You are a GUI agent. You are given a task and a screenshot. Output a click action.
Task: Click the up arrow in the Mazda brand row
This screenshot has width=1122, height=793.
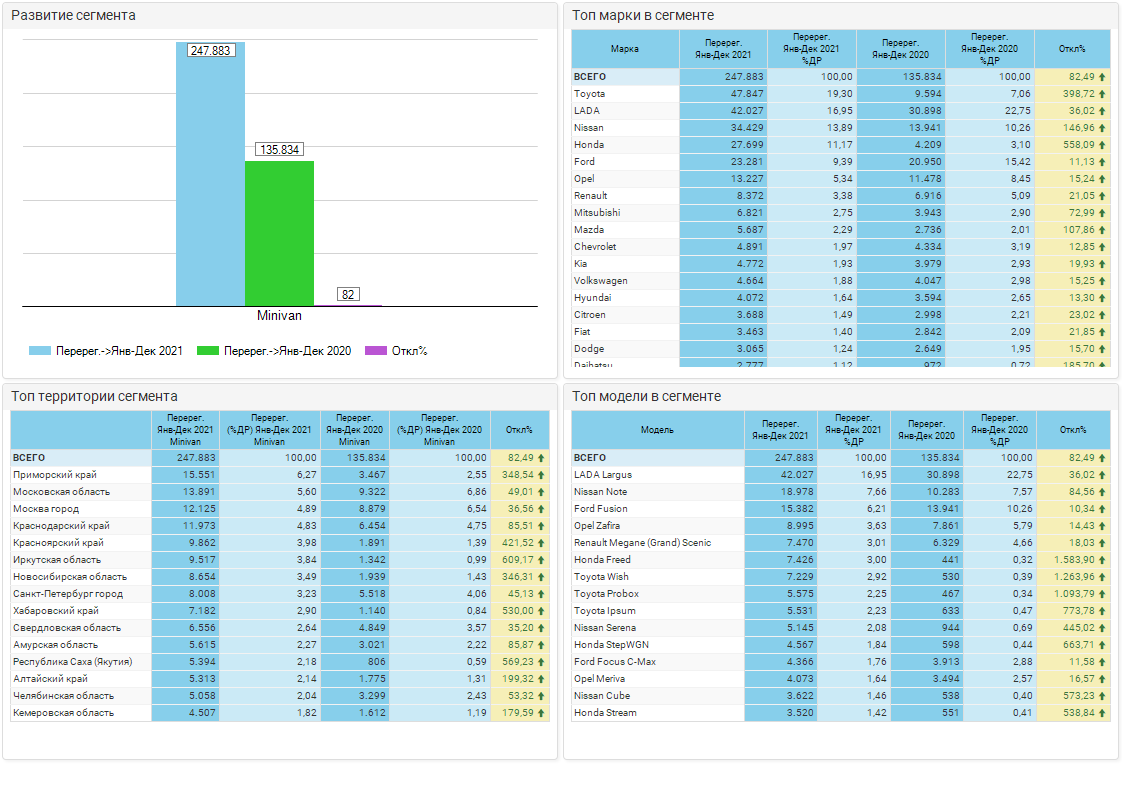[x=1102, y=230]
